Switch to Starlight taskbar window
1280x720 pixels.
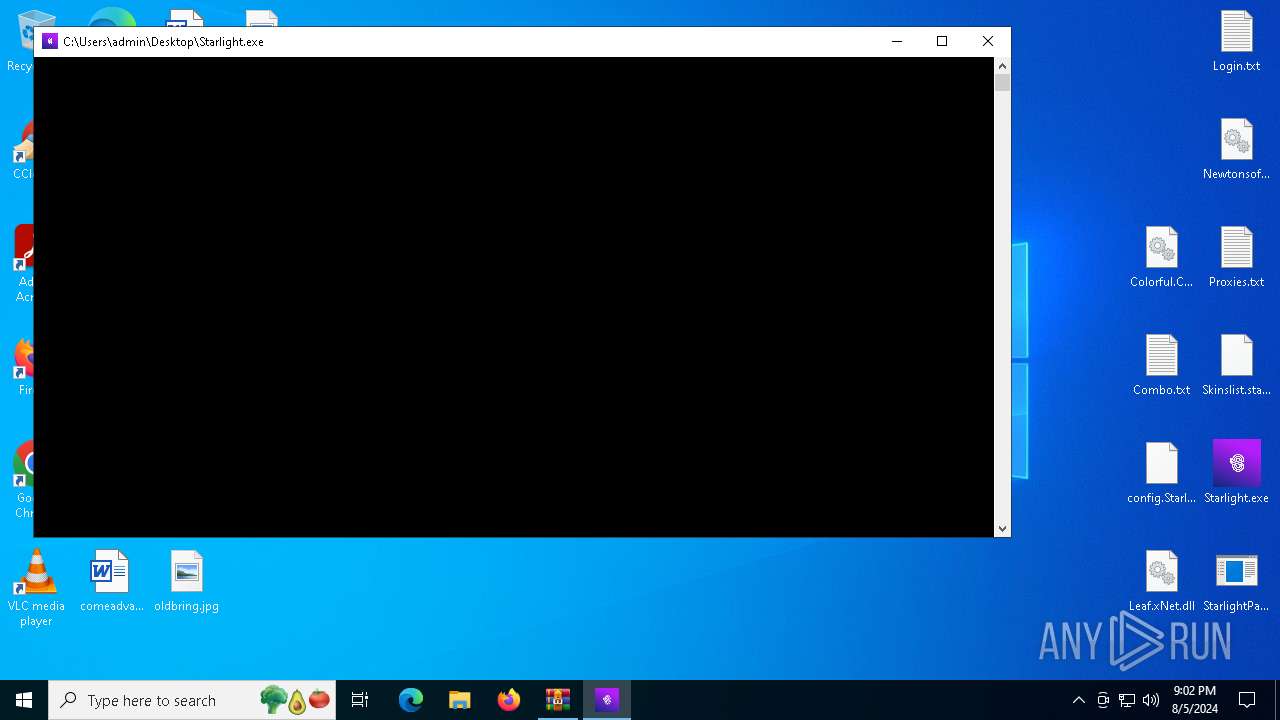point(607,700)
